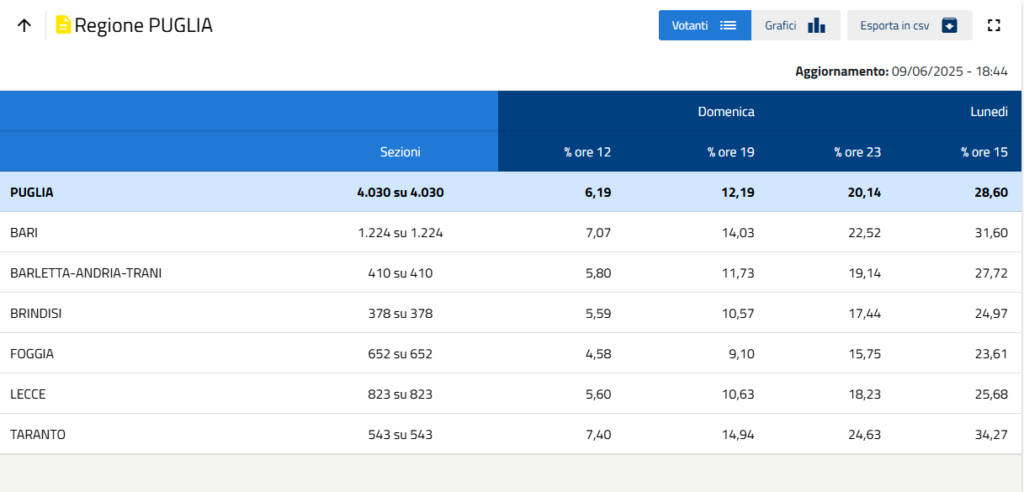Click the Sezioni column header
This screenshot has width=1024, height=492.
(400, 152)
